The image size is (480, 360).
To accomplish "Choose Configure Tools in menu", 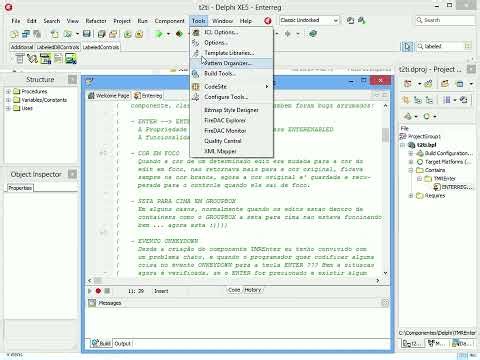I will click(232, 97).
